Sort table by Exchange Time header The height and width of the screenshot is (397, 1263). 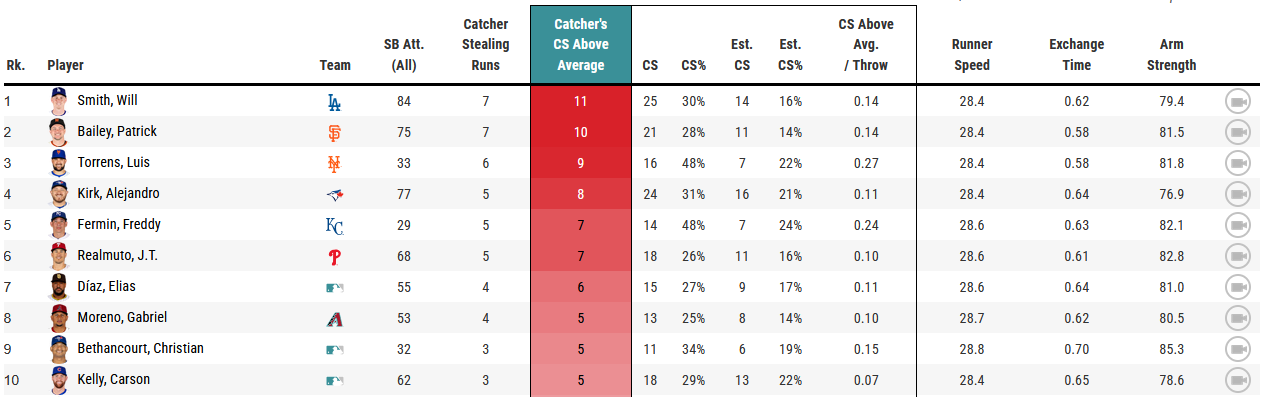(x=1076, y=55)
